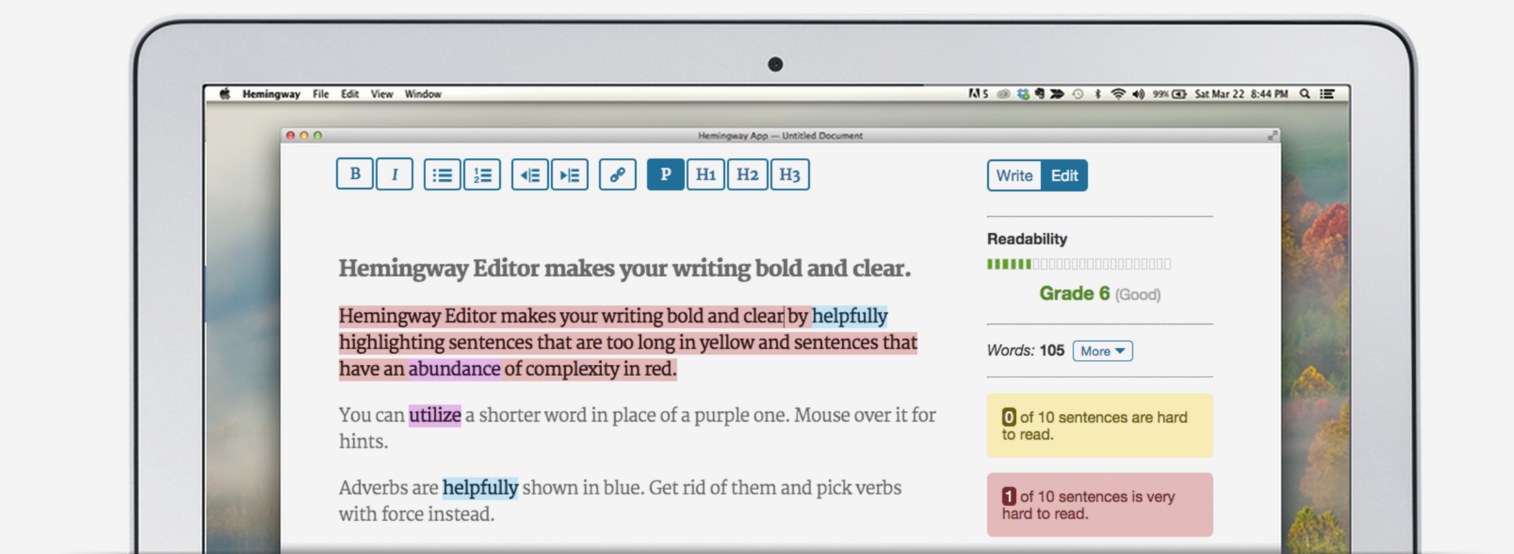Open the Edit menu in menu bar
This screenshot has width=1514, height=554.
coord(350,94)
